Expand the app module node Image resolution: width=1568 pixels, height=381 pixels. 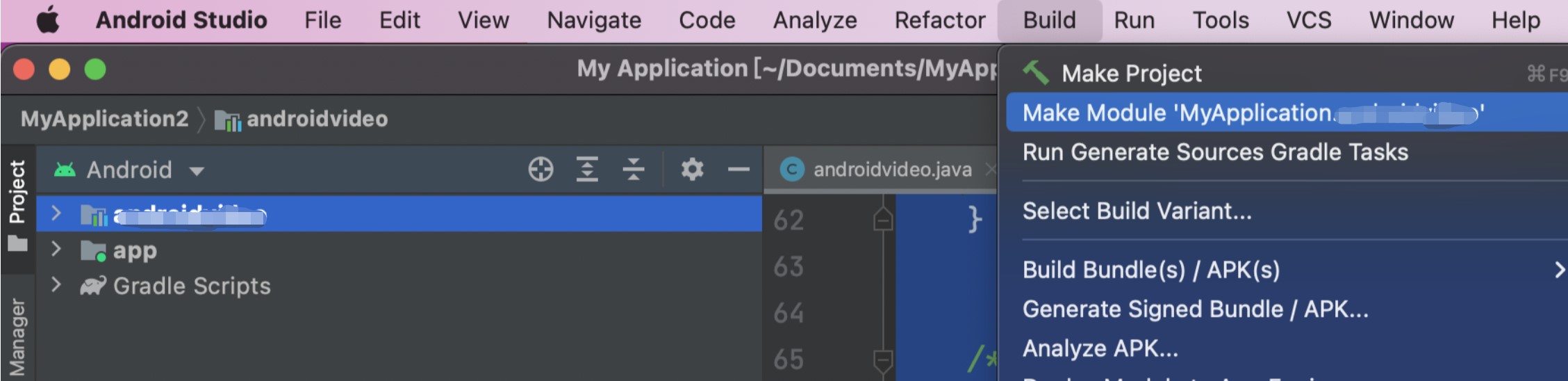click(56, 249)
